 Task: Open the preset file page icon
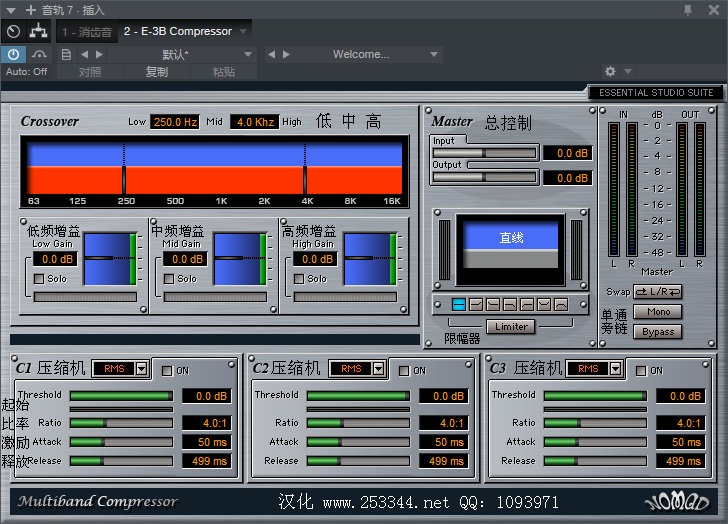(x=66, y=54)
